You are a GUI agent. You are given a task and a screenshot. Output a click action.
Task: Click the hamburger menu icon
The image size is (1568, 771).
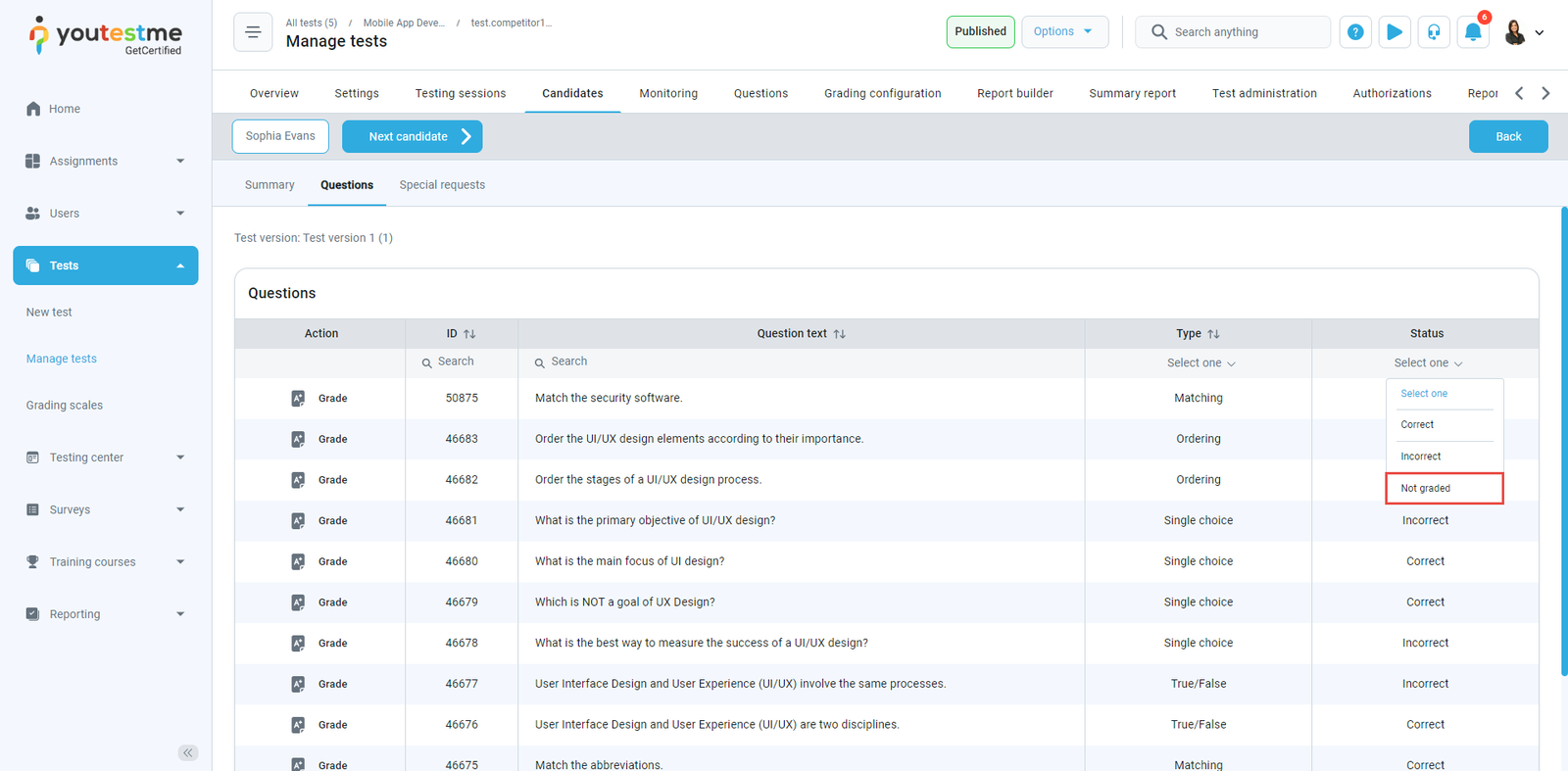pos(253,32)
